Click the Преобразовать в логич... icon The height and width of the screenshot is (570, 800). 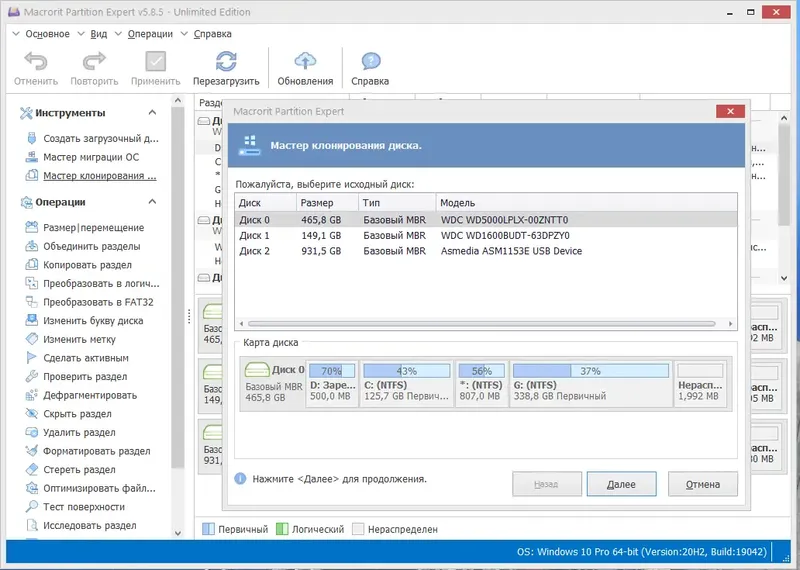(x=32, y=283)
